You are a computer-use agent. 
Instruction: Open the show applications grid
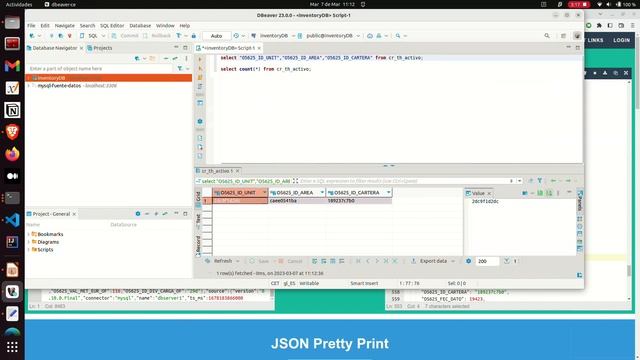(x=12, y=347)
